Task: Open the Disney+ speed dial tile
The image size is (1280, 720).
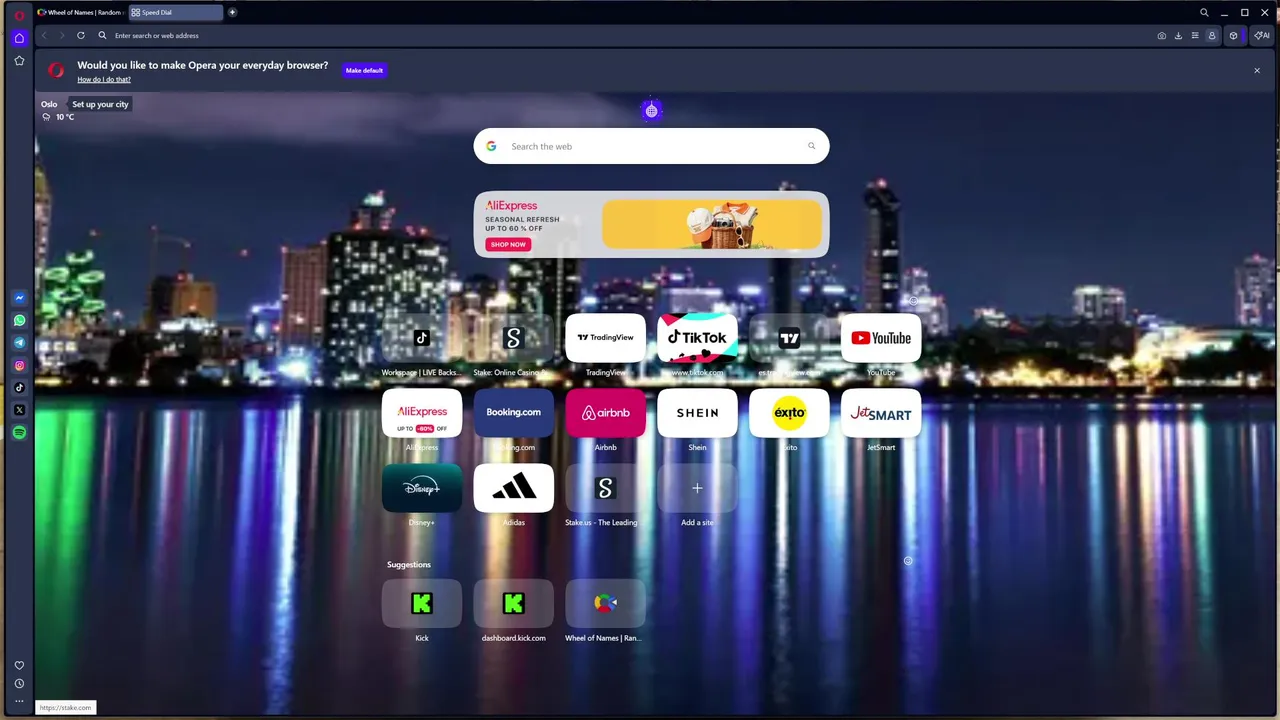Action: point(421,488)
